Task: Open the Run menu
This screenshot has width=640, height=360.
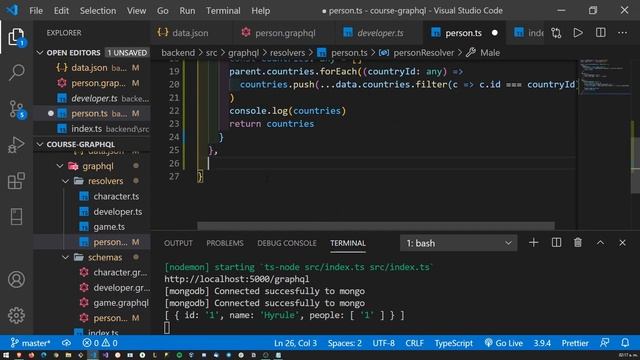Action: [187, 11]
